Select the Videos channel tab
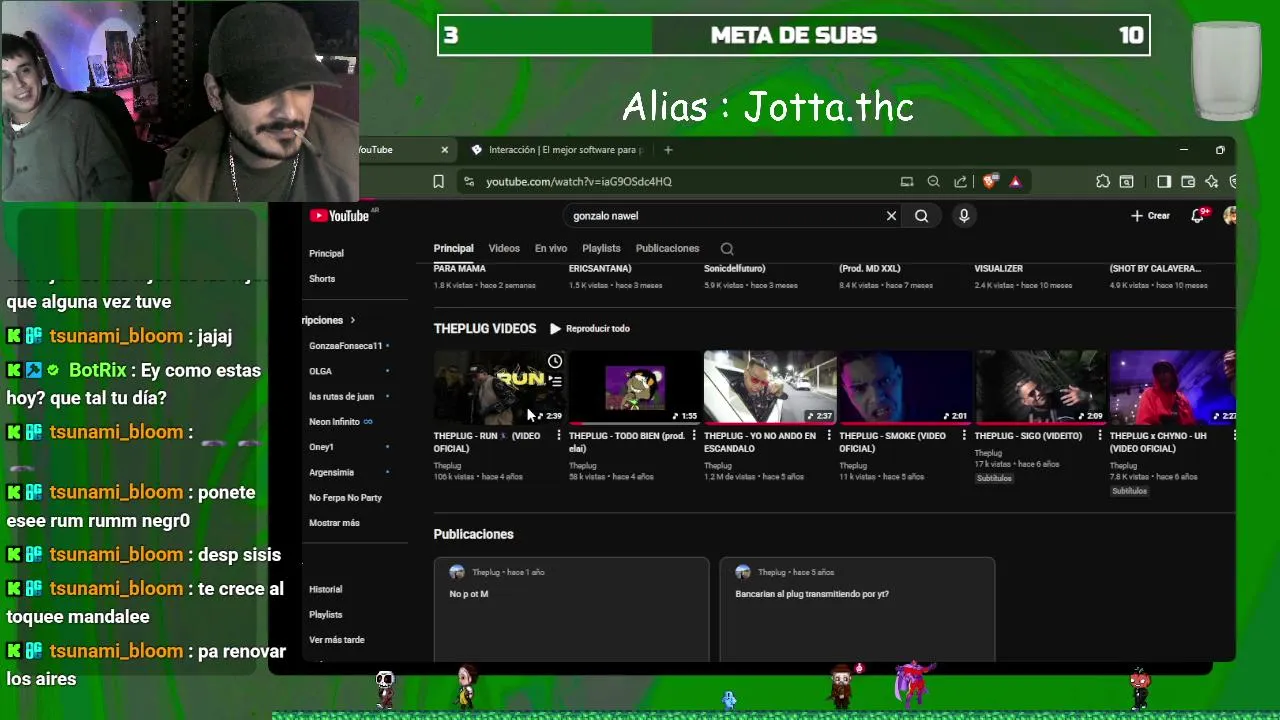Viewport: 1280px width, 720px height. coord(504,248)
